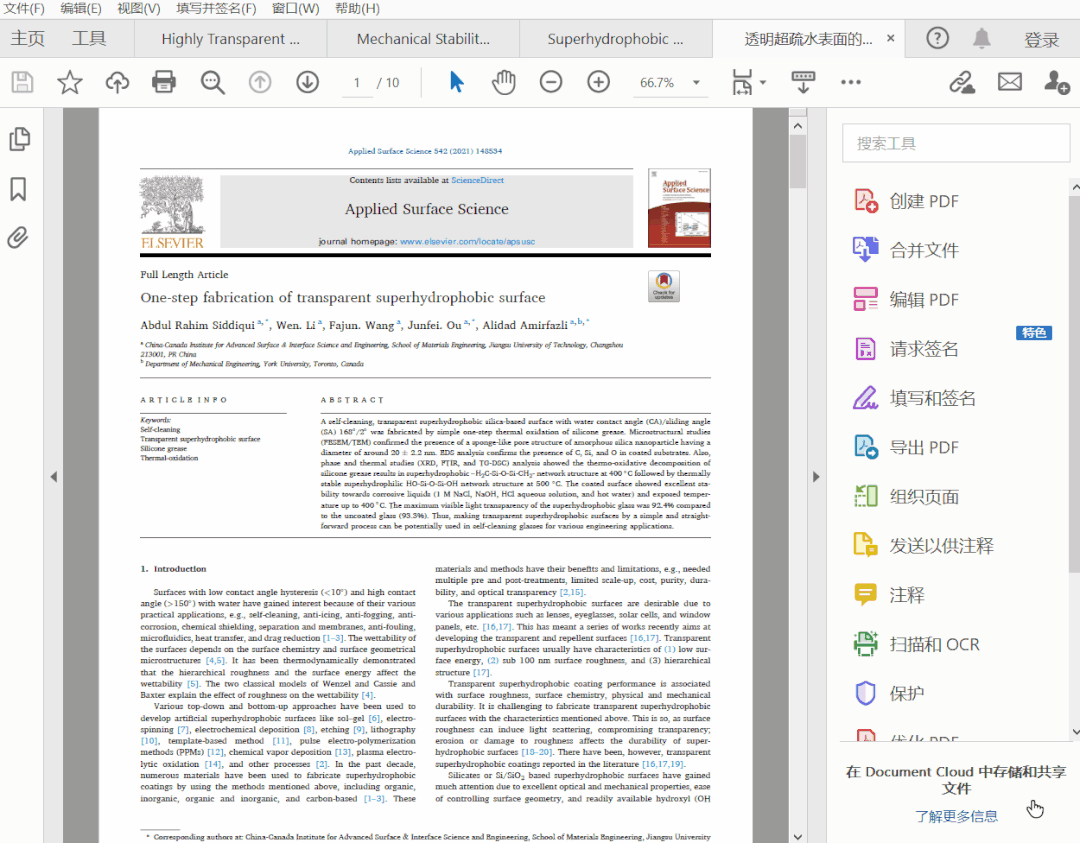
Task: Zoom in with the plus circle
Action: [599, 82]
